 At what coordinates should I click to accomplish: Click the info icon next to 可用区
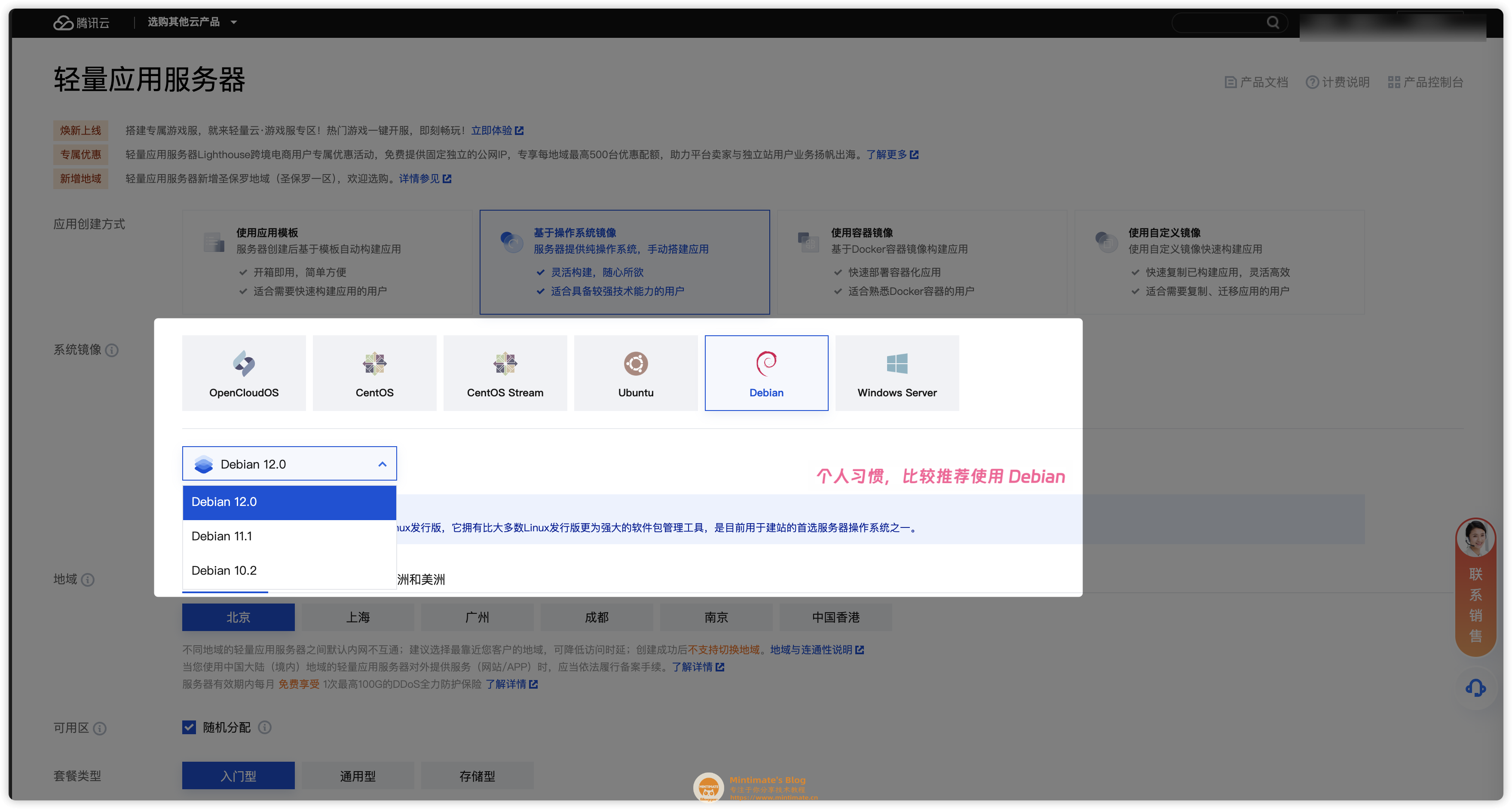(100, 729)
